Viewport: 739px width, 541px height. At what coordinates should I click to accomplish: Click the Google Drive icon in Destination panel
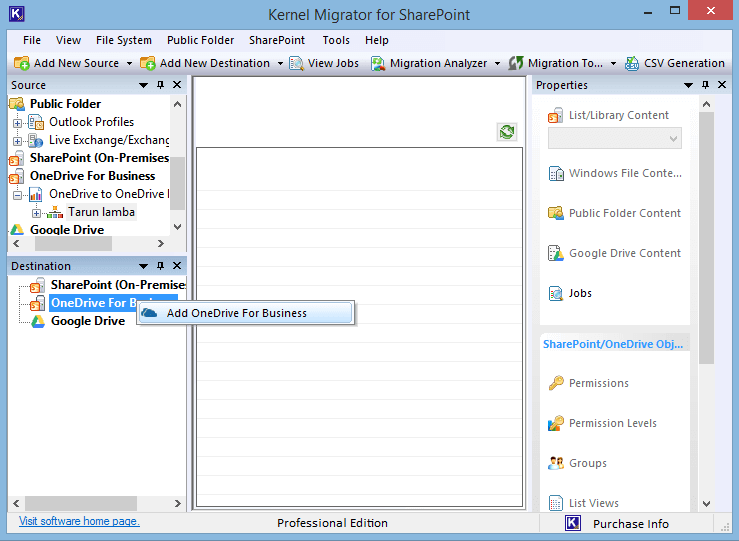point(38,321)
